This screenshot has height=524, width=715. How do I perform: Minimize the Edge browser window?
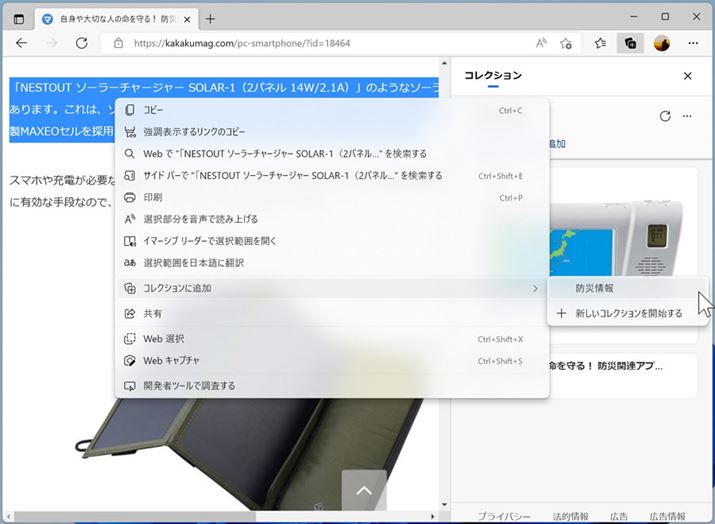coord(634,17)
